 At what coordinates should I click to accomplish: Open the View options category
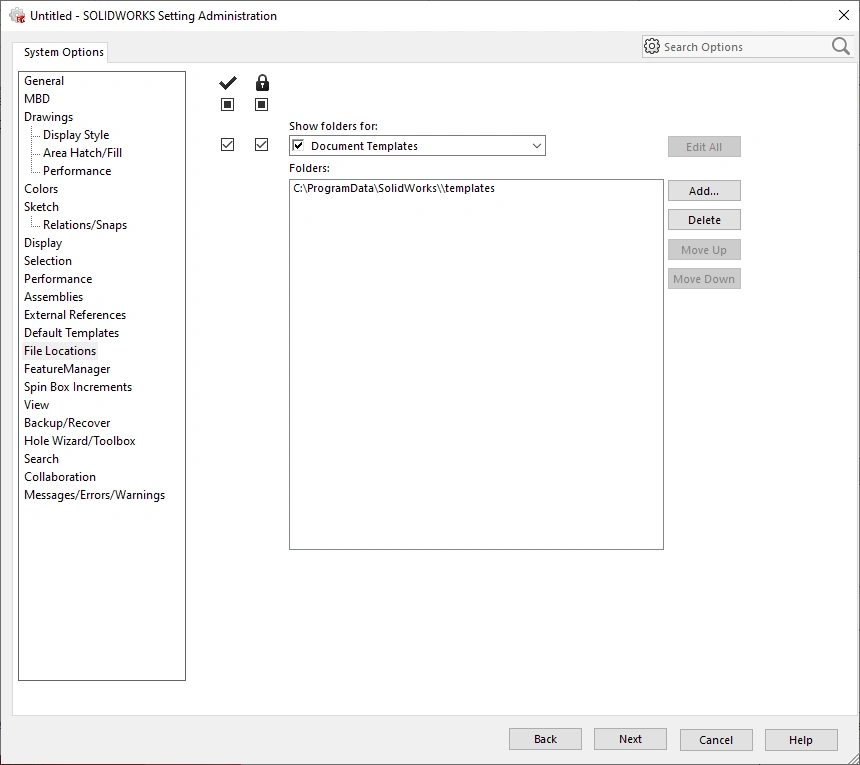[x=36, y=405]
